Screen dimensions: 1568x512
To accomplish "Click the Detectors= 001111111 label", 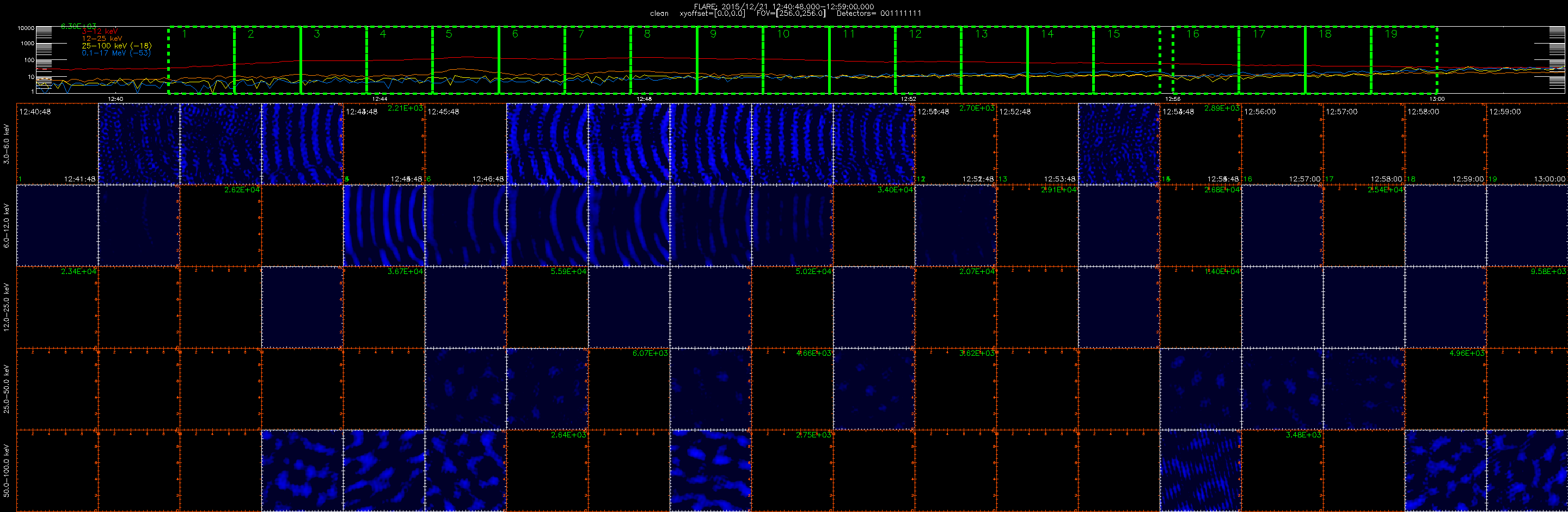I will [879, 14].
